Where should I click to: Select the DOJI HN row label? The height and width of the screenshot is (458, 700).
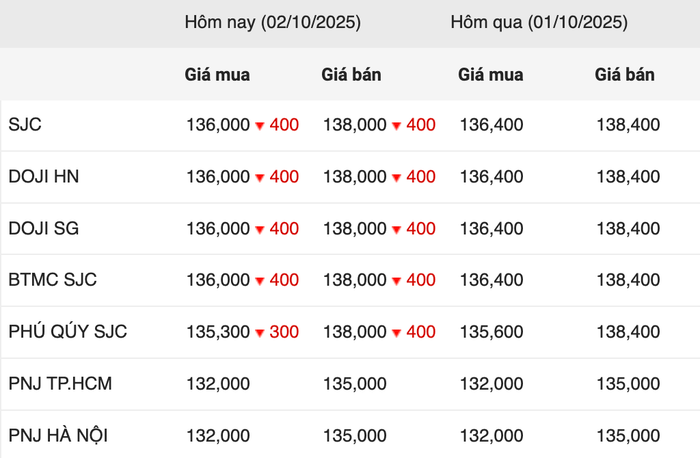point(43,177)
